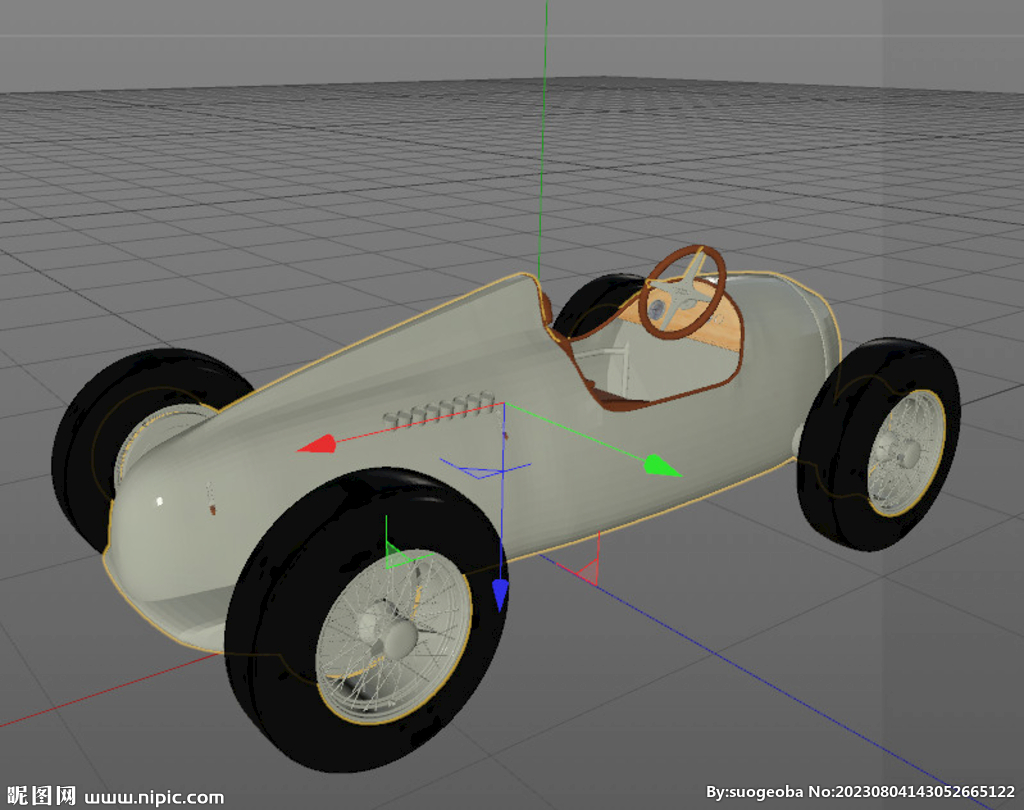
Task: Click the author text By:suogeoba
Action: click(x=755, y=792)
